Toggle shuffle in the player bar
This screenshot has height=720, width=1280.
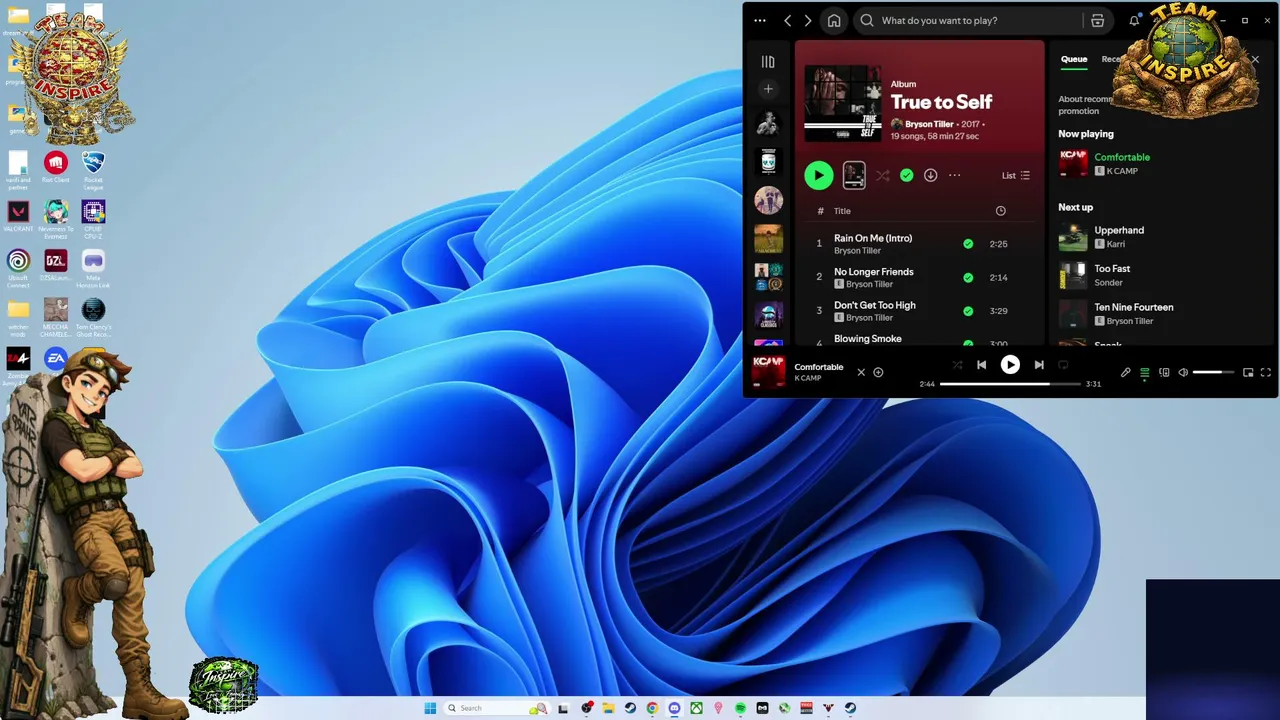pos(957,365)
